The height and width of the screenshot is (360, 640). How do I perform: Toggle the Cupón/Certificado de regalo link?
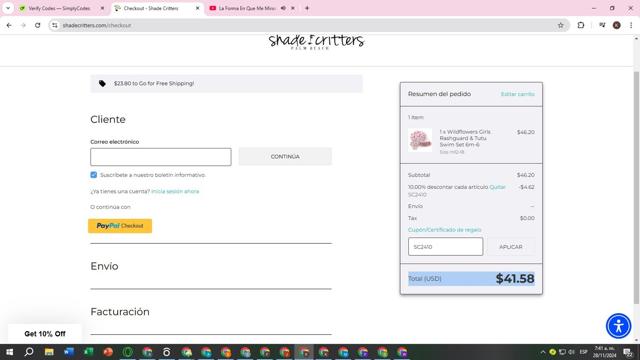pyautogui.click(x=444, y=230)
